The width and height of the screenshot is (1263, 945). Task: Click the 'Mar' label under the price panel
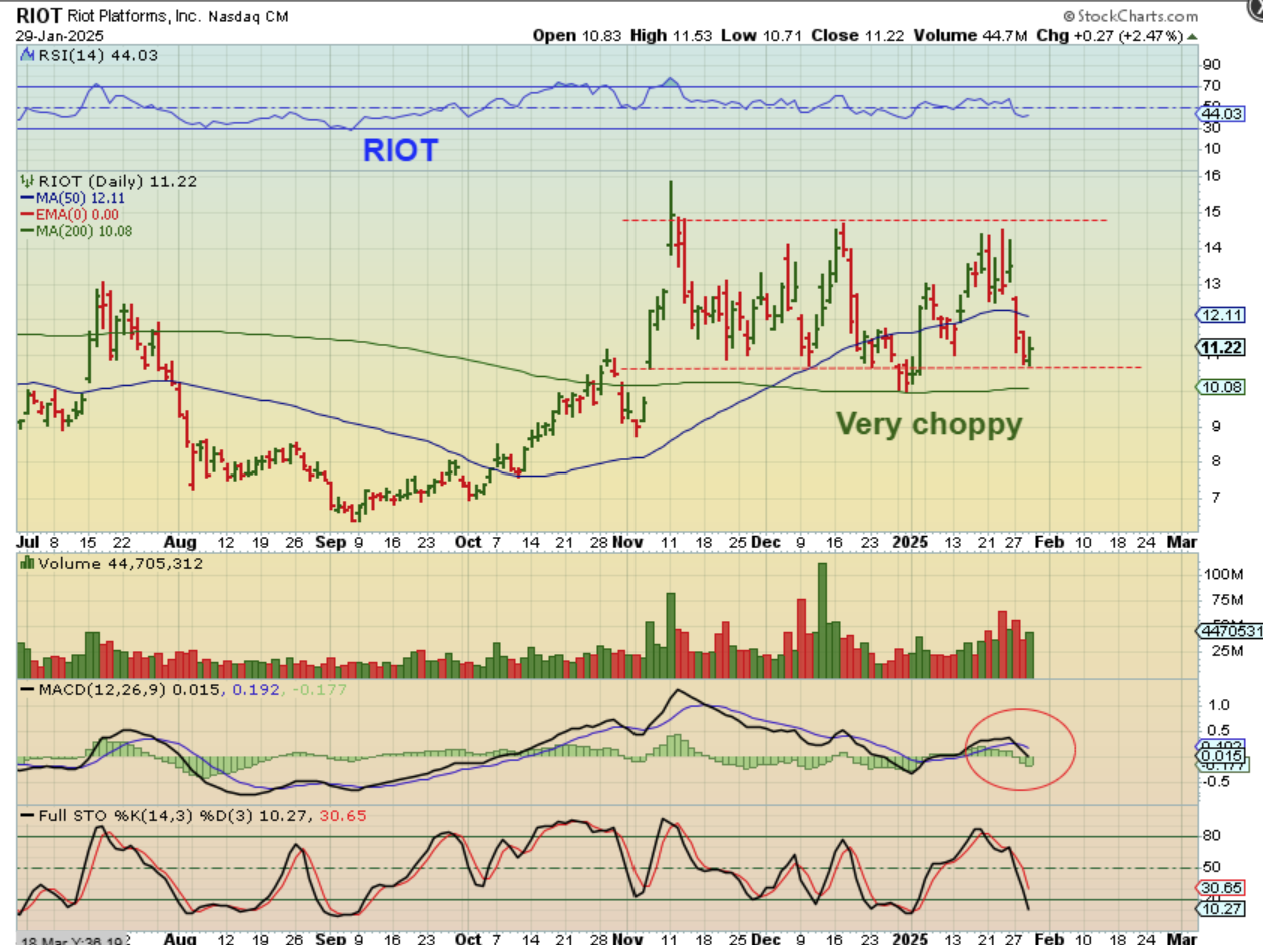click(1182, 542)
